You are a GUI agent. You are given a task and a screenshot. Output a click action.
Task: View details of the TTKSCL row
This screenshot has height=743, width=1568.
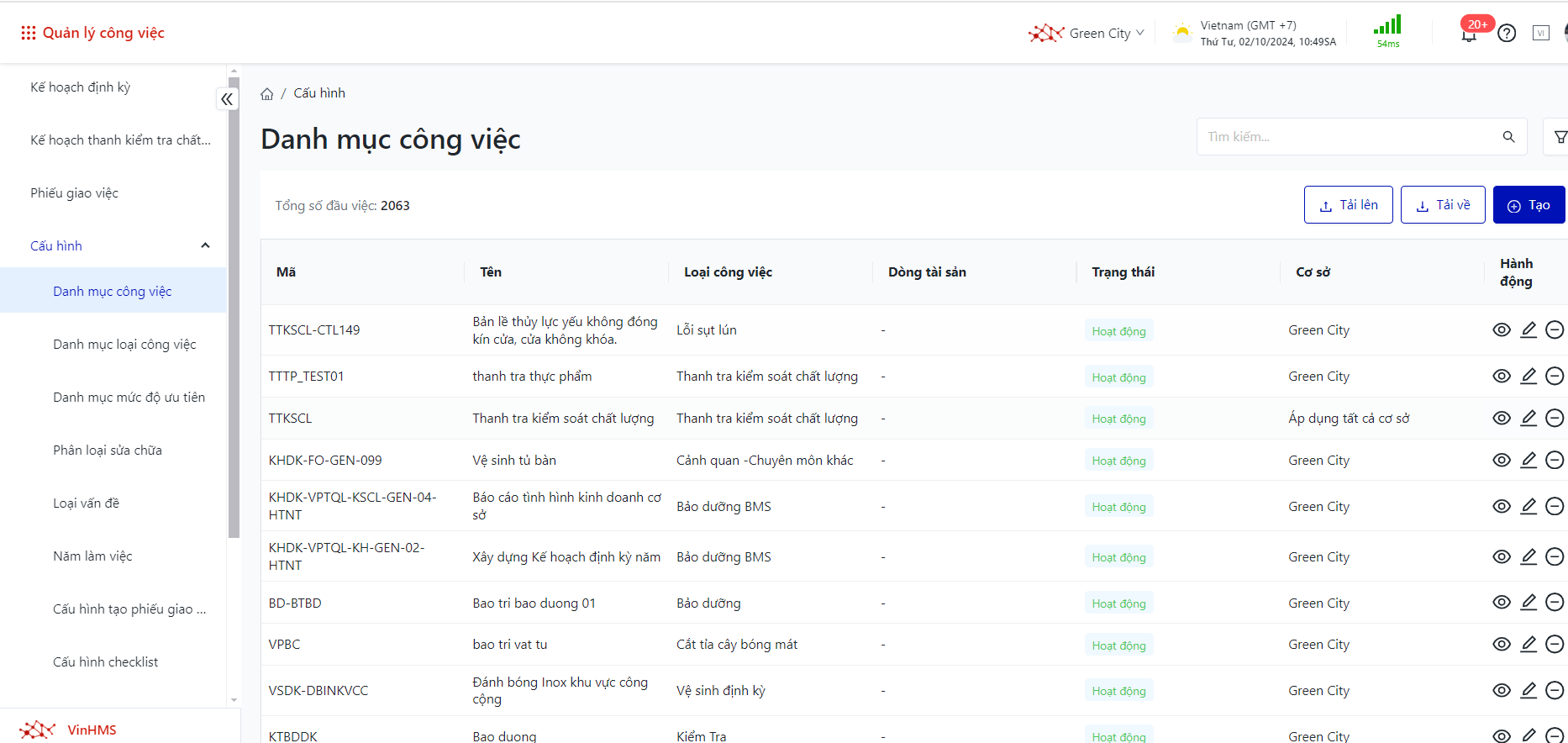click(1501, 418)
